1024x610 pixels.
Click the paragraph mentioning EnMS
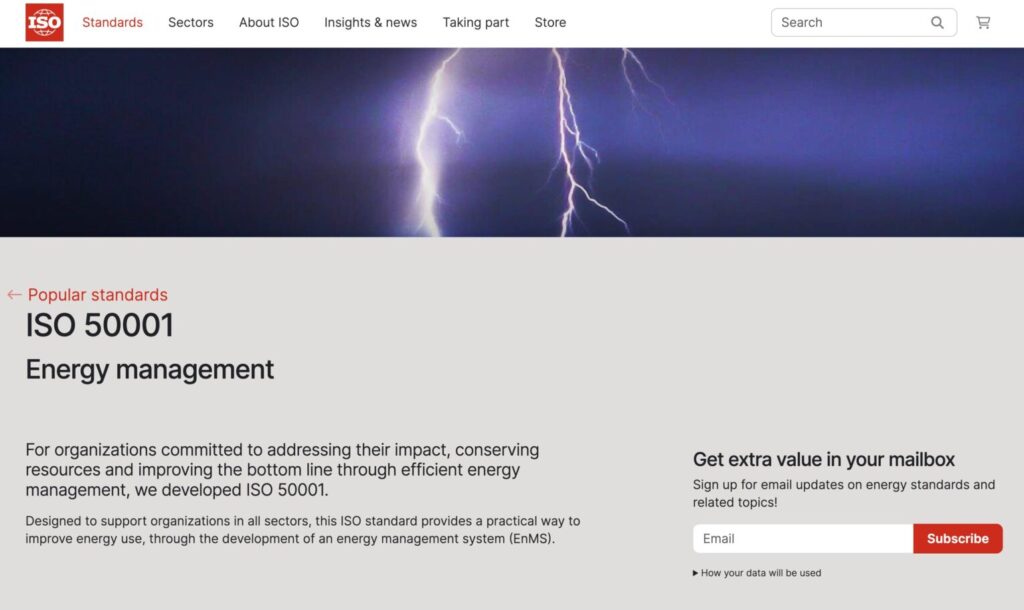pos(302,530)
